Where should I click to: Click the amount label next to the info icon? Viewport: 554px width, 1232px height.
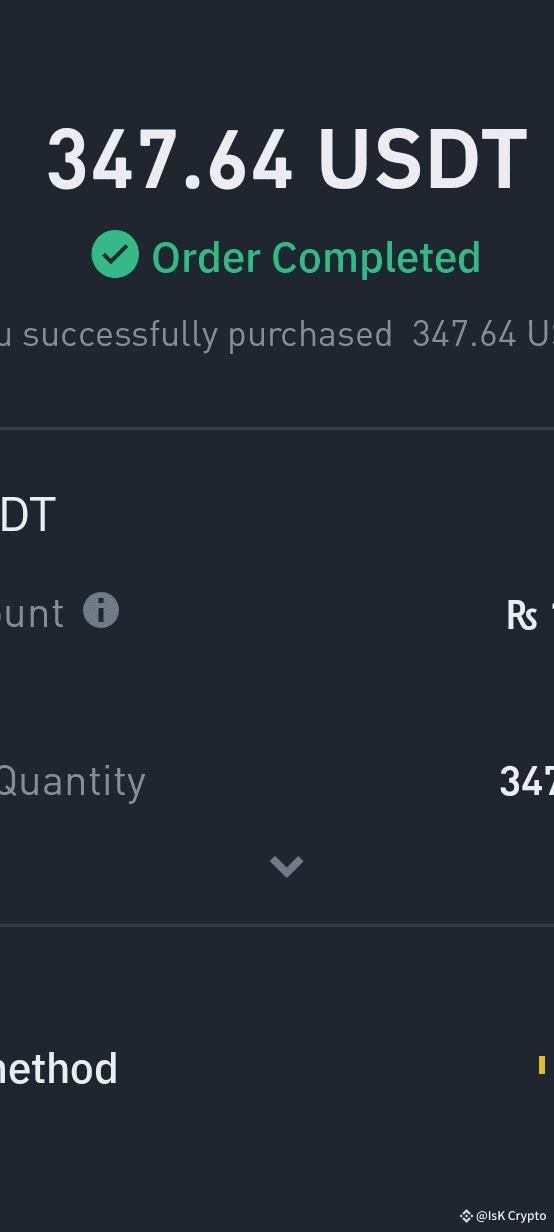[x=32, y=613]
